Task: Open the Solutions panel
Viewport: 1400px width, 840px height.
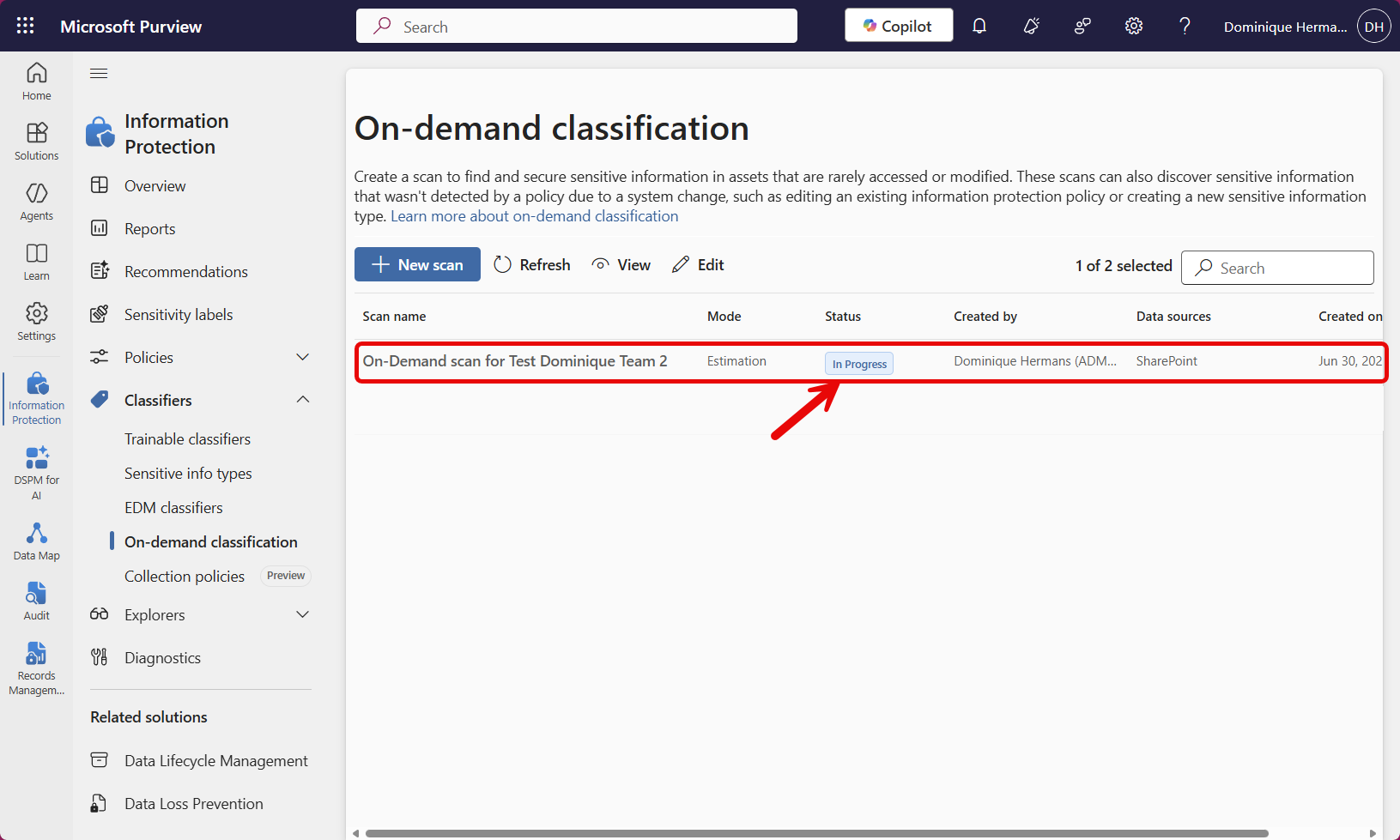Action: [36, 141]
